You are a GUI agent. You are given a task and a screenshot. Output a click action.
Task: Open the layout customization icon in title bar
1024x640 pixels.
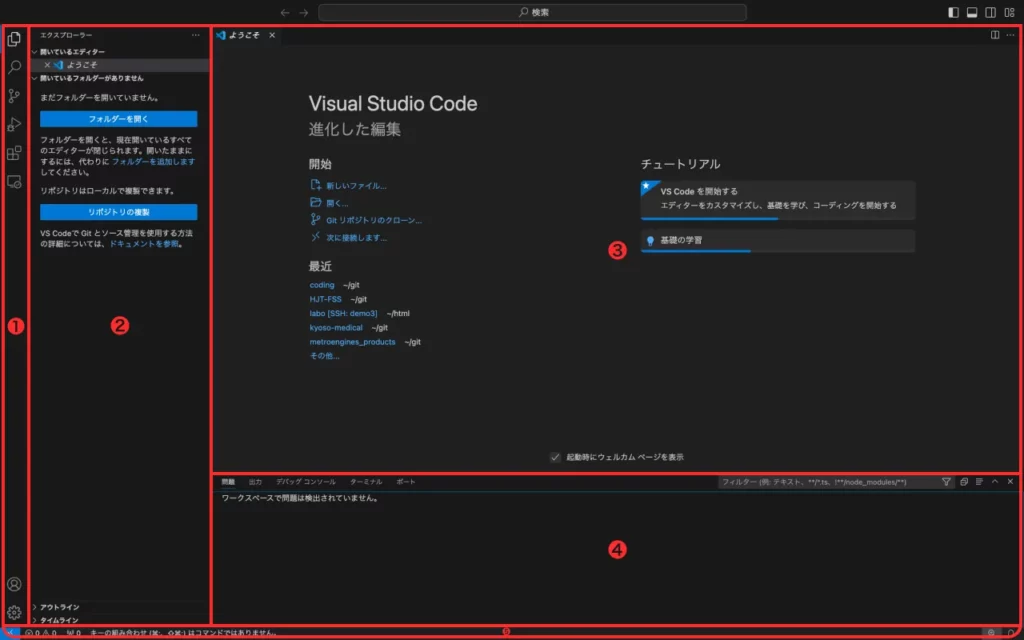[x=1010, y=12]
